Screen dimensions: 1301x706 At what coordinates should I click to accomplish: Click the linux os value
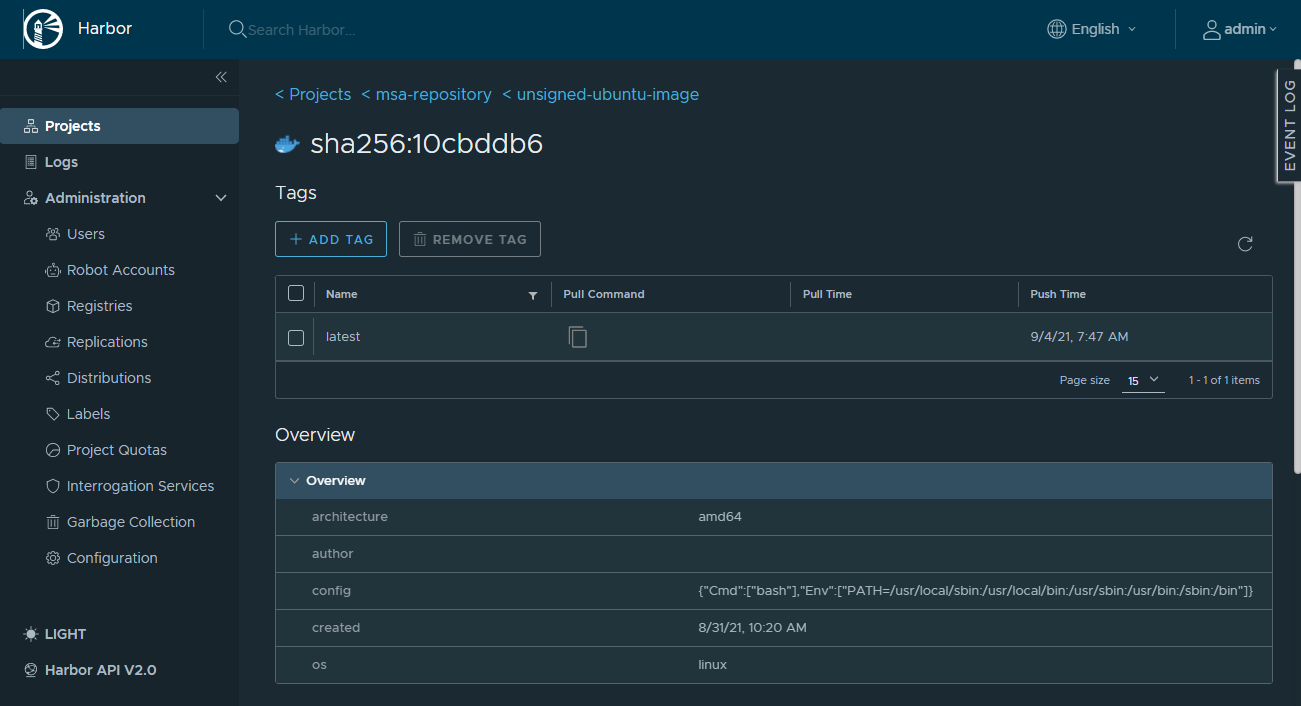(712, 665)
